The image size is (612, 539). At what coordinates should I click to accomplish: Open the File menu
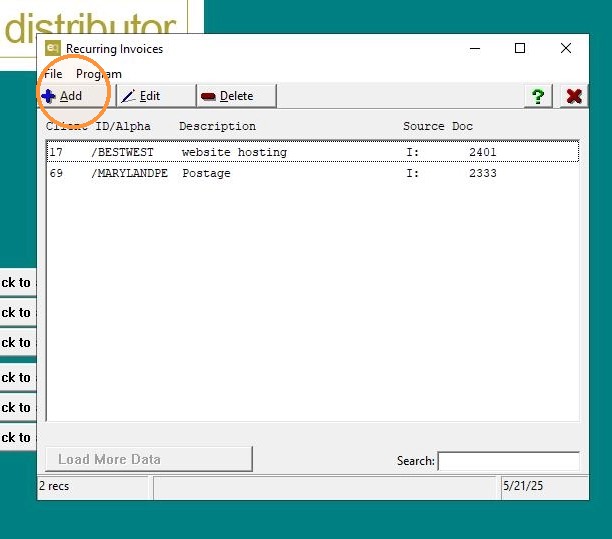(53, 74)
